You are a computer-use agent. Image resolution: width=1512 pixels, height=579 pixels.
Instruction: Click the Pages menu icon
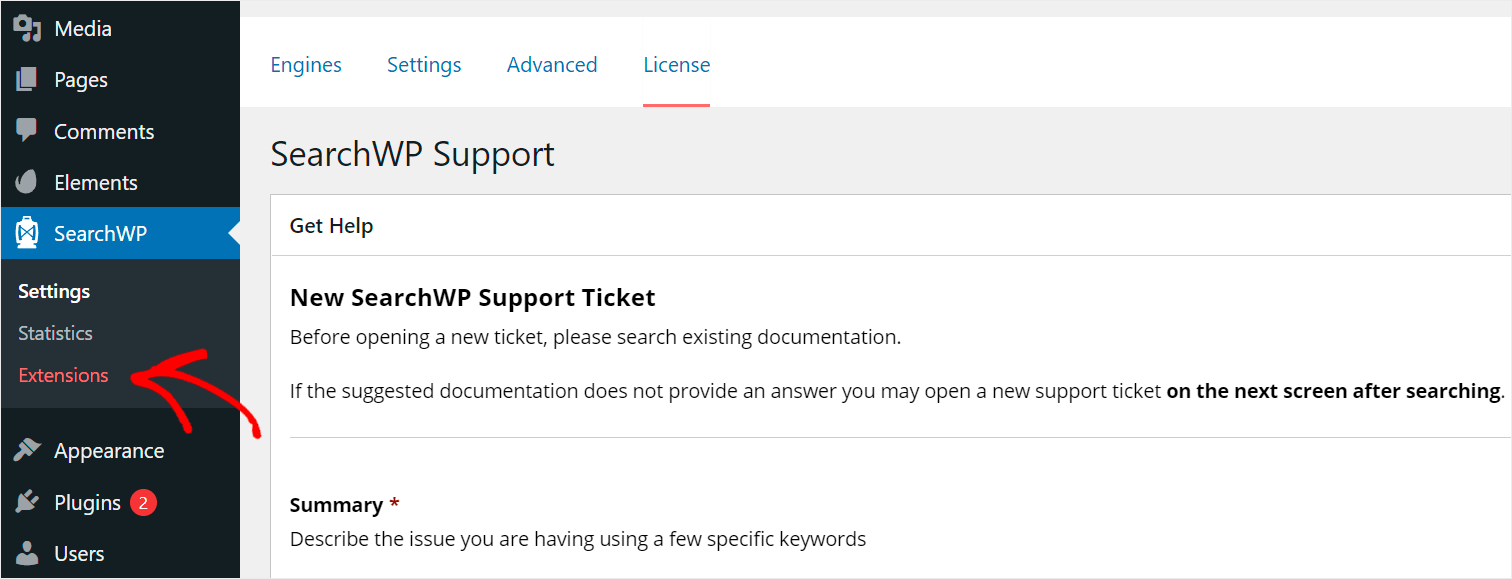click(27, 79)
